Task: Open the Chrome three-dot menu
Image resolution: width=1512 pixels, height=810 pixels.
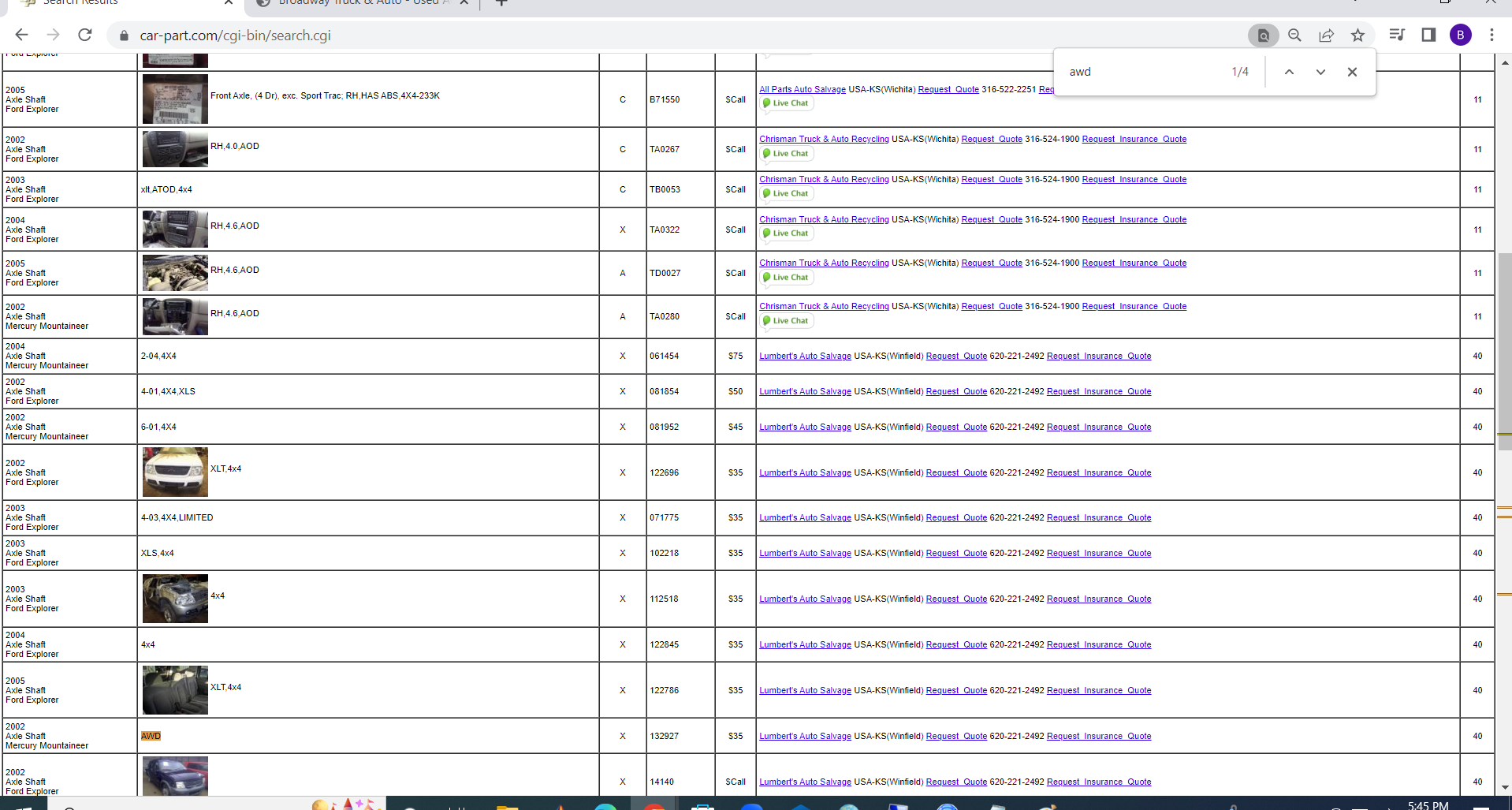Action: pyautogui.click(x=1492, y=35)
